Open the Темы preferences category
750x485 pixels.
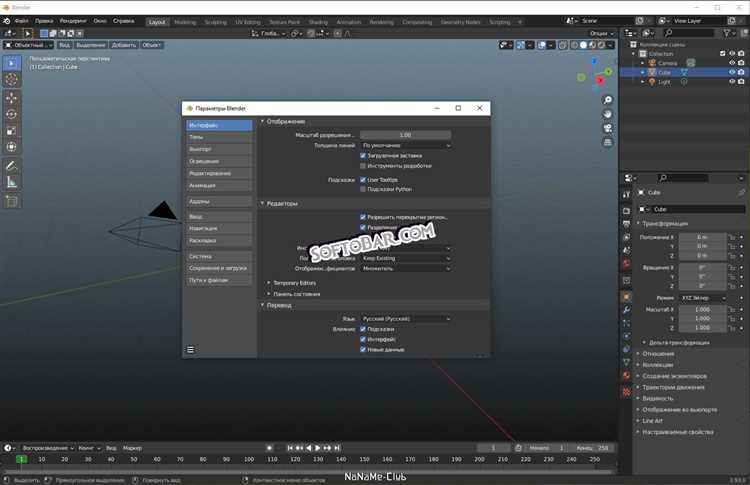[219, 137]
